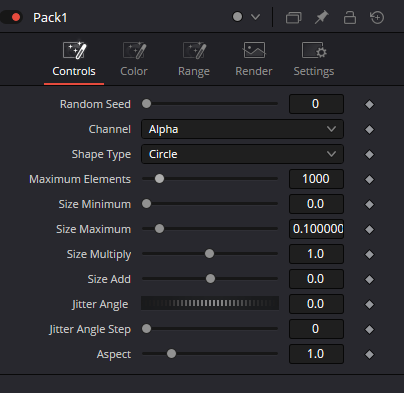The height and width of the screenshot is (393, 404).
Task: Click the Jitter Angle thumbwheel control
Action: (210, 303)
